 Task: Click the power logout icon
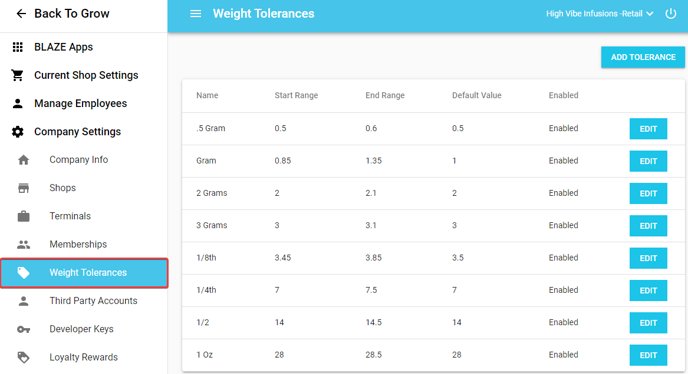click(x=670, y=14)
